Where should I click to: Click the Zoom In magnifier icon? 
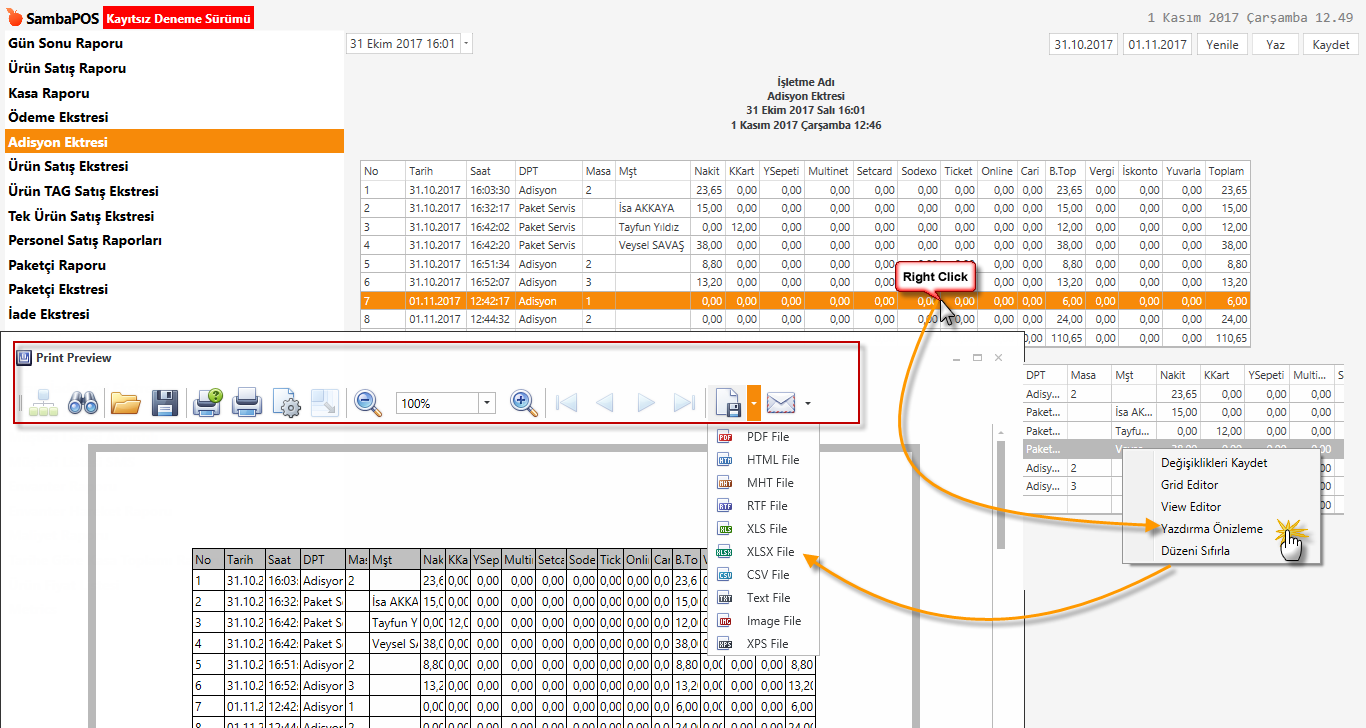tap(524, 403)
